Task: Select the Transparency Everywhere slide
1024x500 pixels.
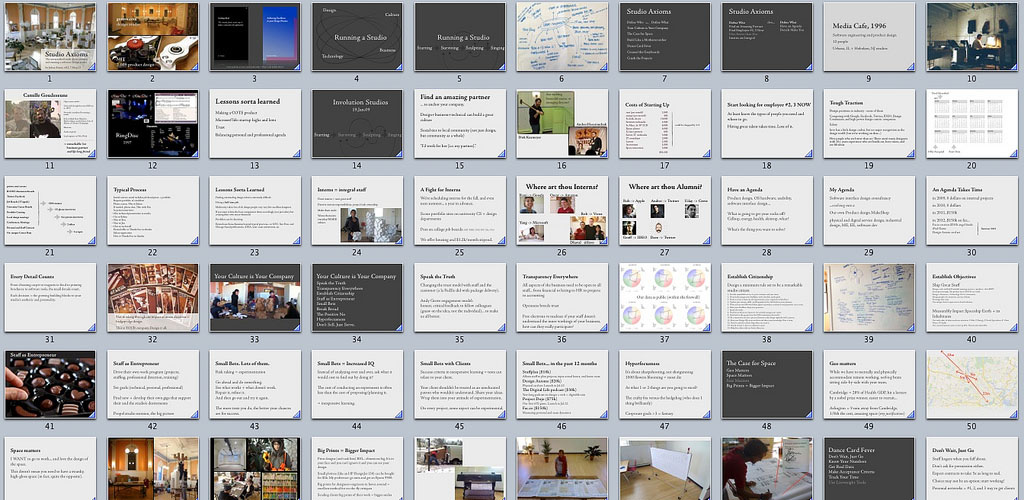Action: [x=557, y=297]
